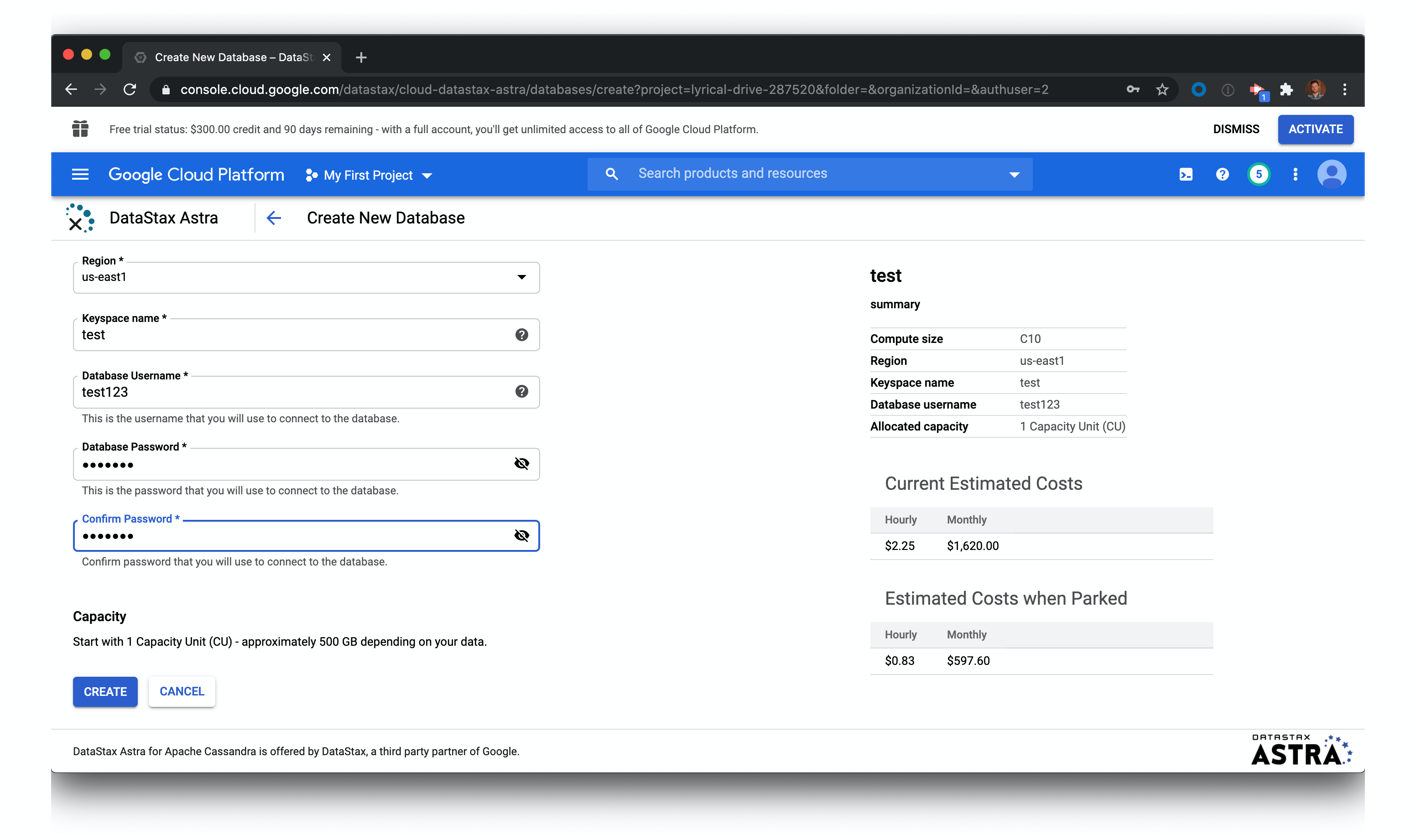Open the account avatar in blue header
The height and width of the screenshot is (840, 1416).
pyautogui.click(x=1332, y=174)
